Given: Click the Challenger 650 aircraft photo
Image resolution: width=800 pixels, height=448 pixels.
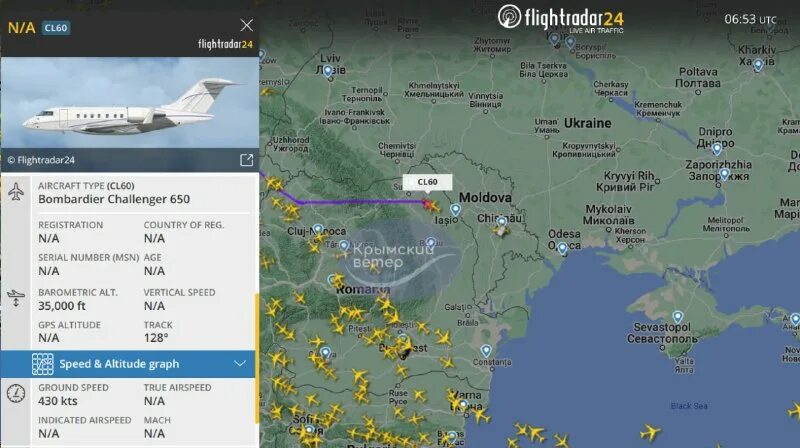Looking at the screenshot, I should [130, 103].
